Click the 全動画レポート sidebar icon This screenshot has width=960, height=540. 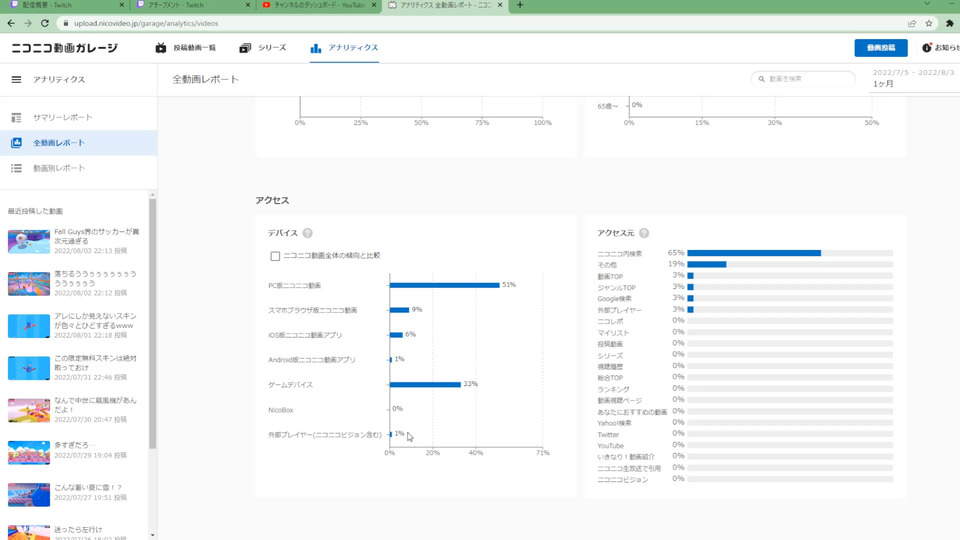tap(17, 143)
